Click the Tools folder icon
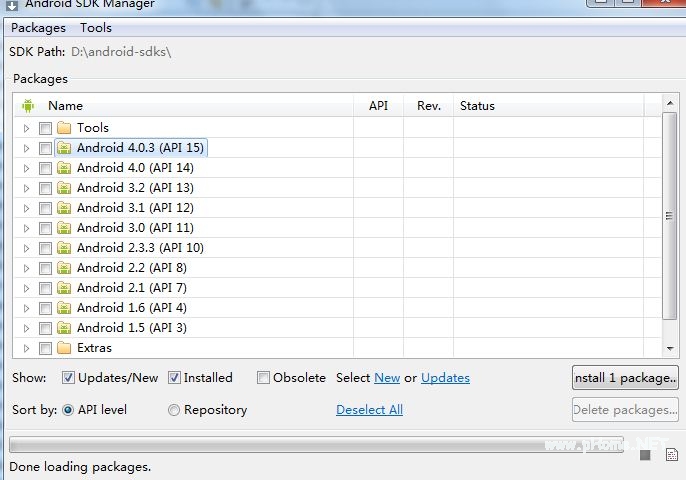The width and height of the screenshot is (686, 480). (x=64, y=128)
